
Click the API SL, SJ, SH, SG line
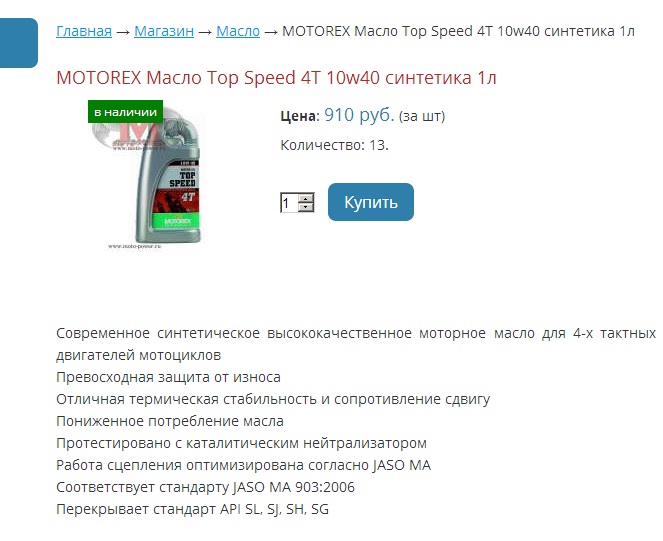192,509
